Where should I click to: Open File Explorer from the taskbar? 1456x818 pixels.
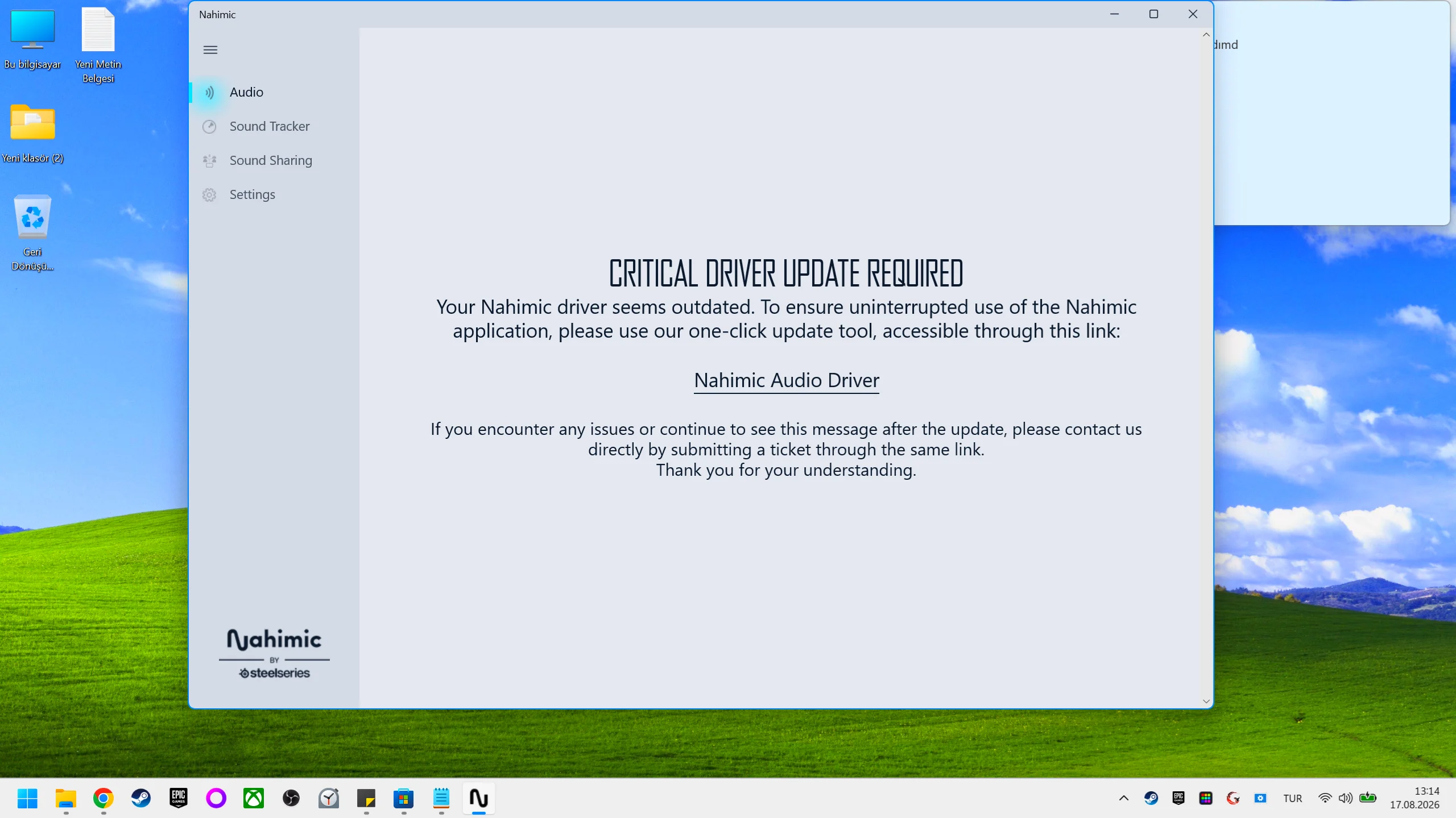(x=65, y=798)
